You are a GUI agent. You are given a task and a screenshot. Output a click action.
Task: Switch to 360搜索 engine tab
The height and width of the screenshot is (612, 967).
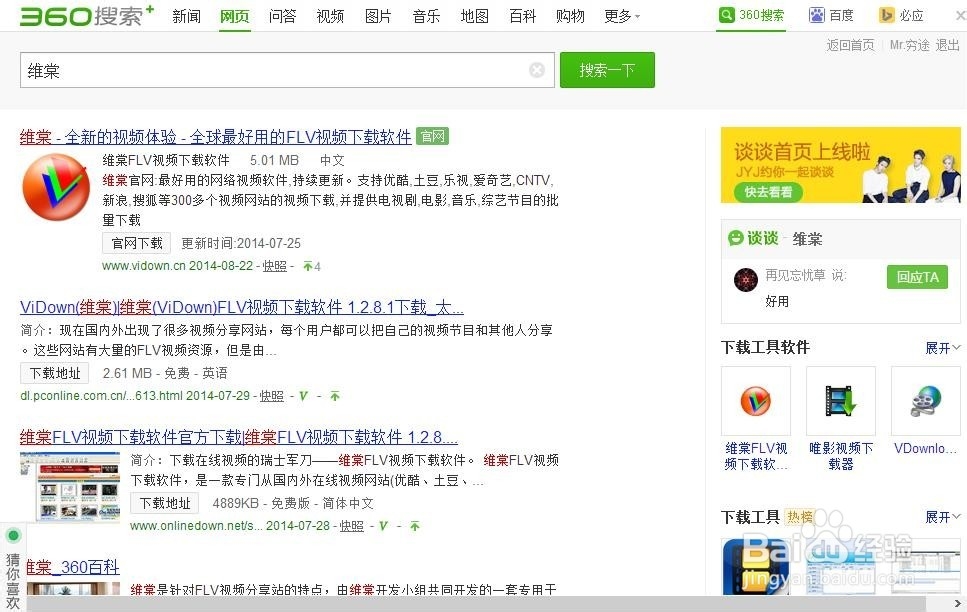tap(752, 15)
